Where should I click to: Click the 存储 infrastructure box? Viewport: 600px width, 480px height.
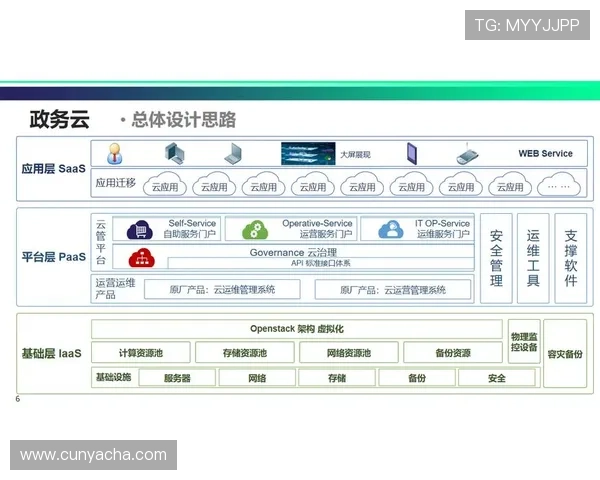tap(337, 378)
